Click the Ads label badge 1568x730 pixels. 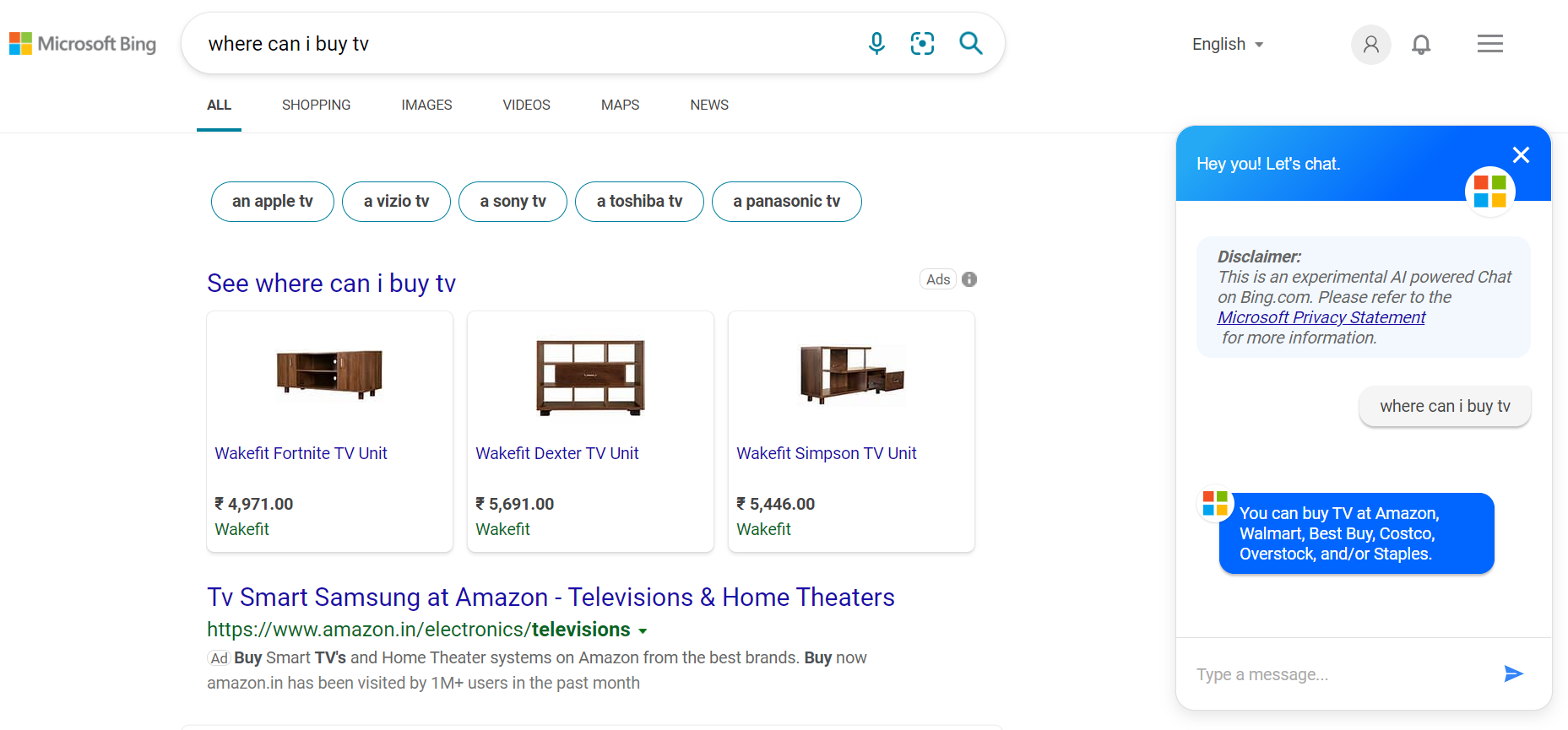(x=938, y=279)
